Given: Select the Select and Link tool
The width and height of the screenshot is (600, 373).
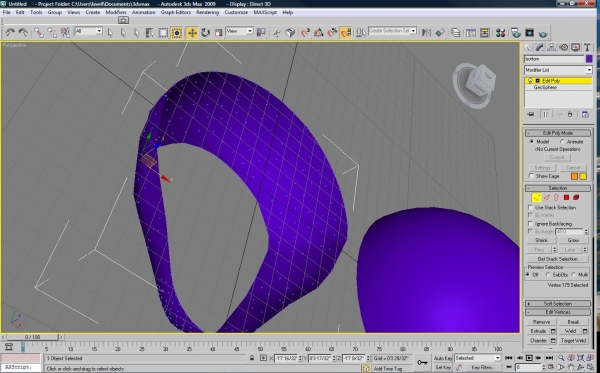Looking at the screenshot, I should click(x=38, y=33).
